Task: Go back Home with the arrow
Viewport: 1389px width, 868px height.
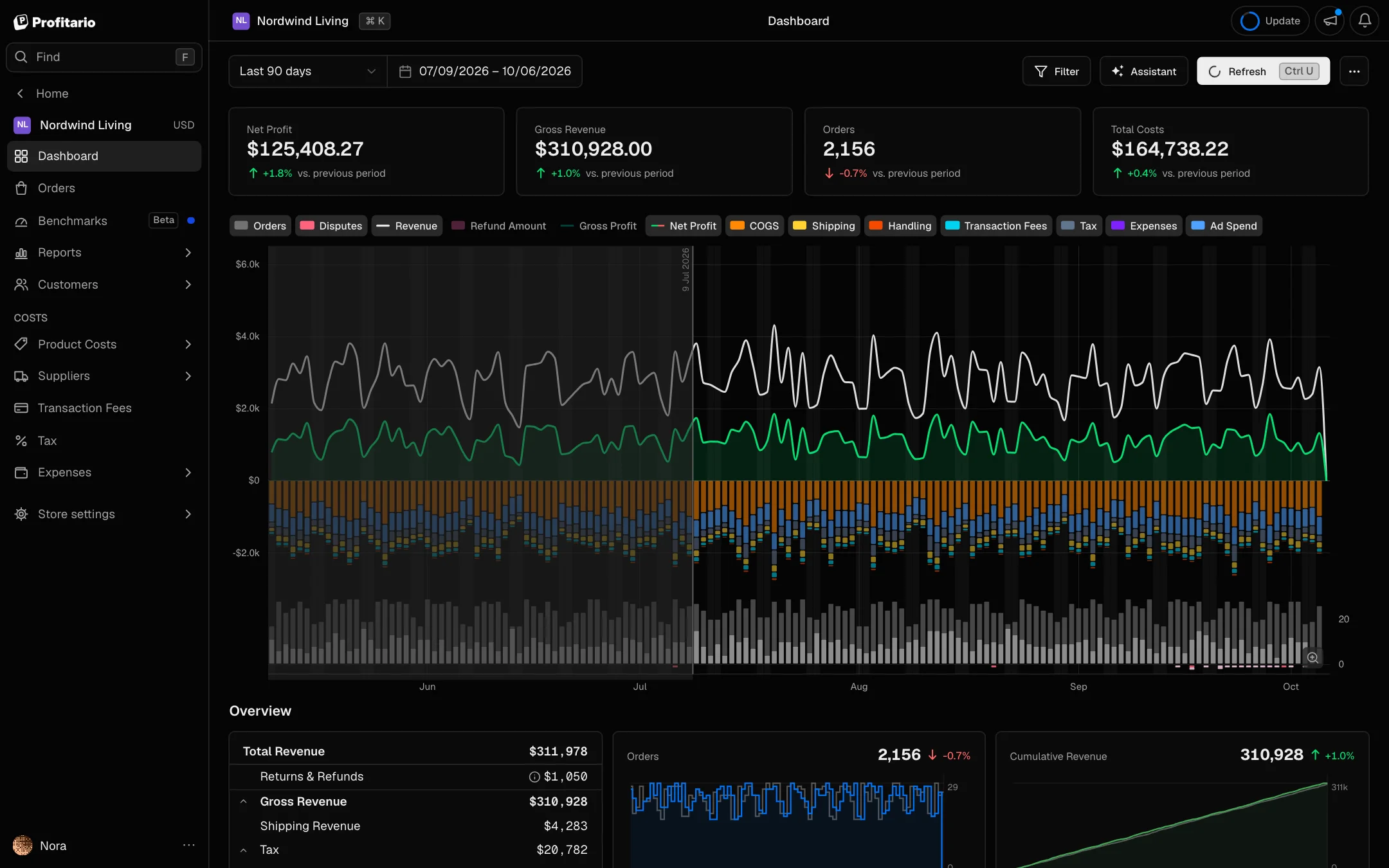Action: point(21,93)
